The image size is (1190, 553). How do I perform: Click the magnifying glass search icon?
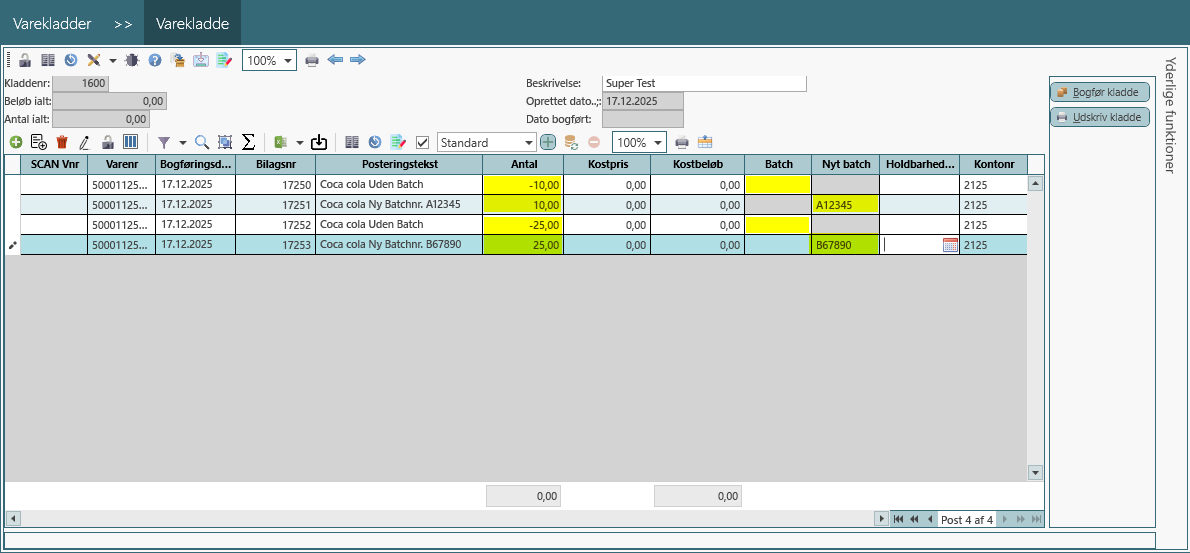click(202, 142)
